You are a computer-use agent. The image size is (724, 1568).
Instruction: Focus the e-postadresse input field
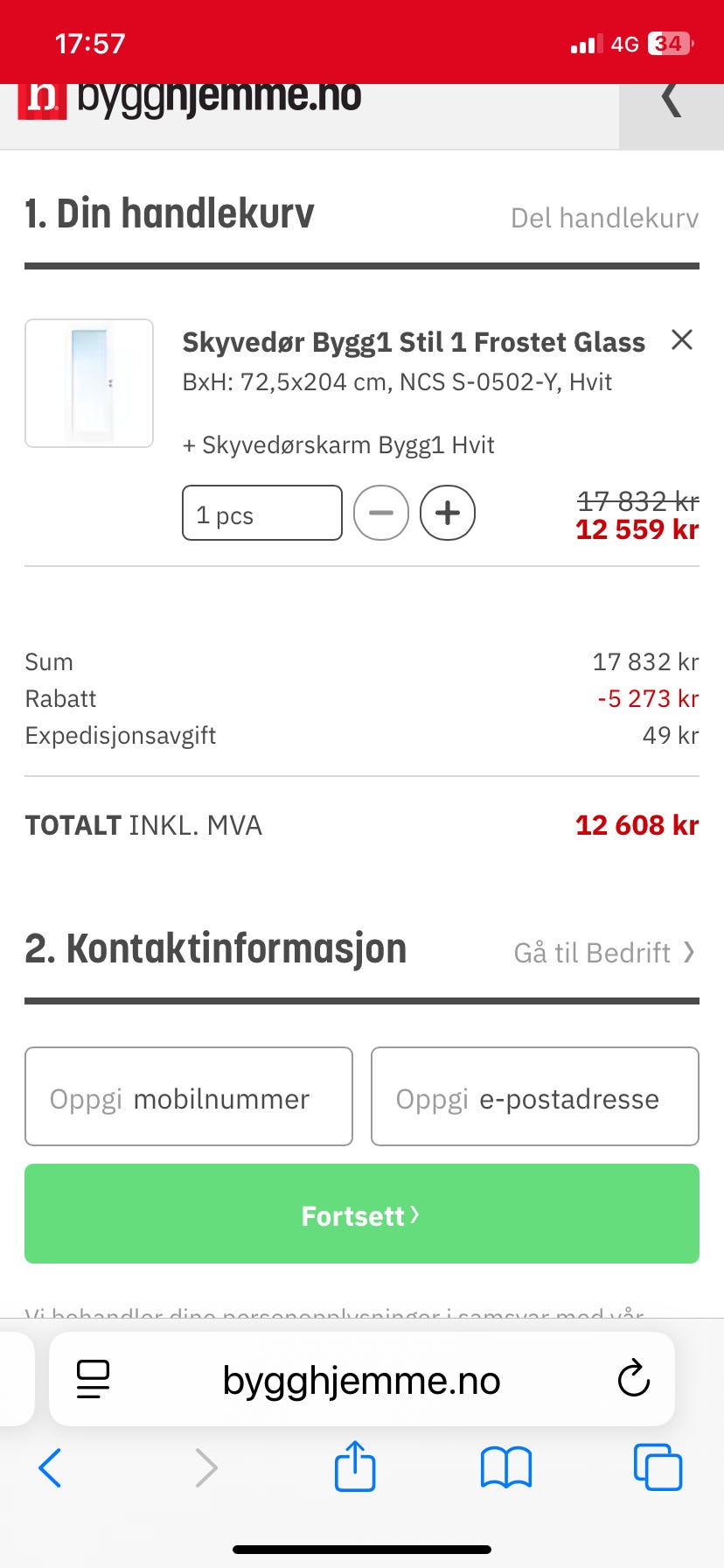(x=535, y=1097)
